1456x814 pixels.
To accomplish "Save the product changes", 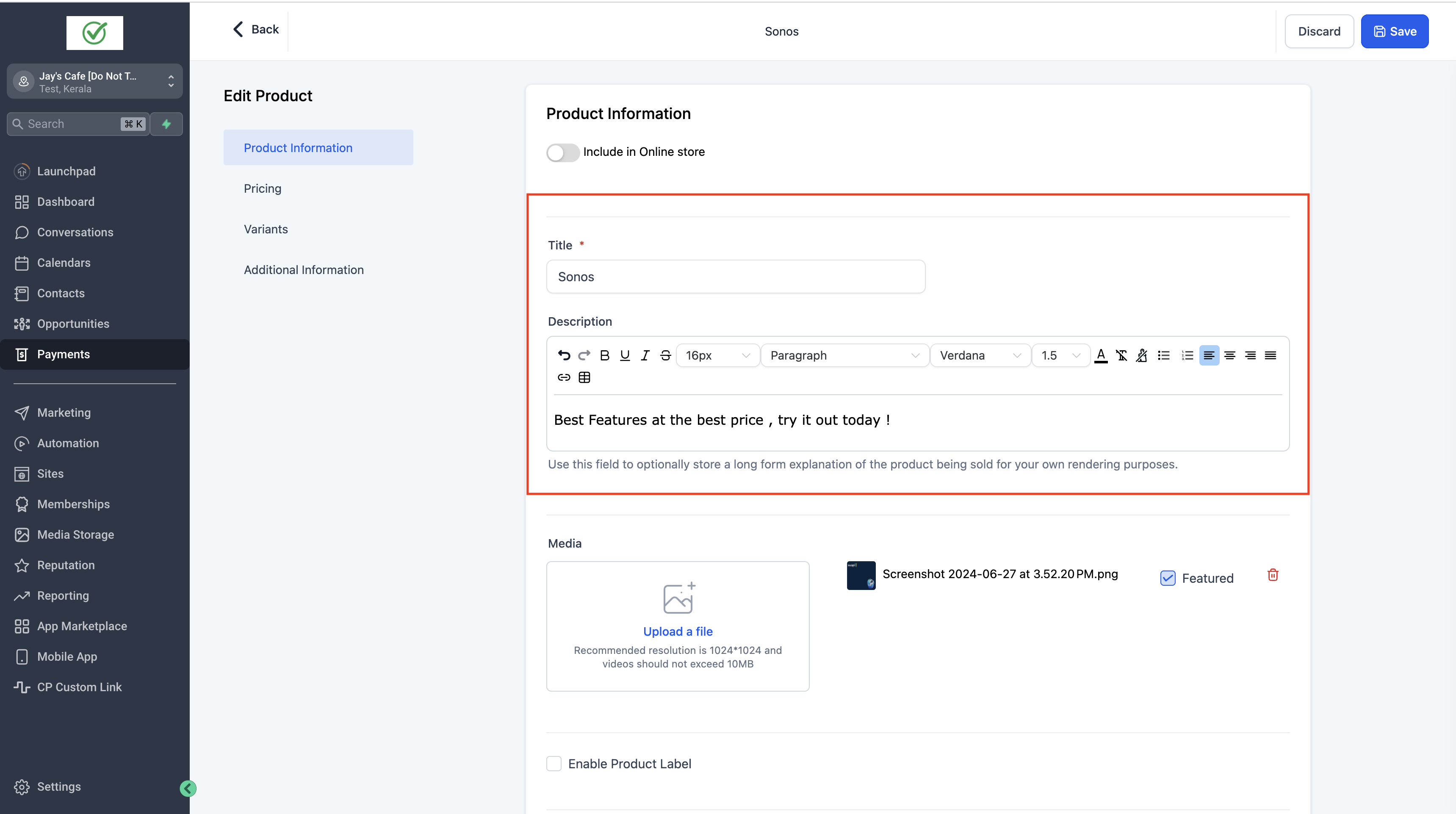I will pos(1395,31).
